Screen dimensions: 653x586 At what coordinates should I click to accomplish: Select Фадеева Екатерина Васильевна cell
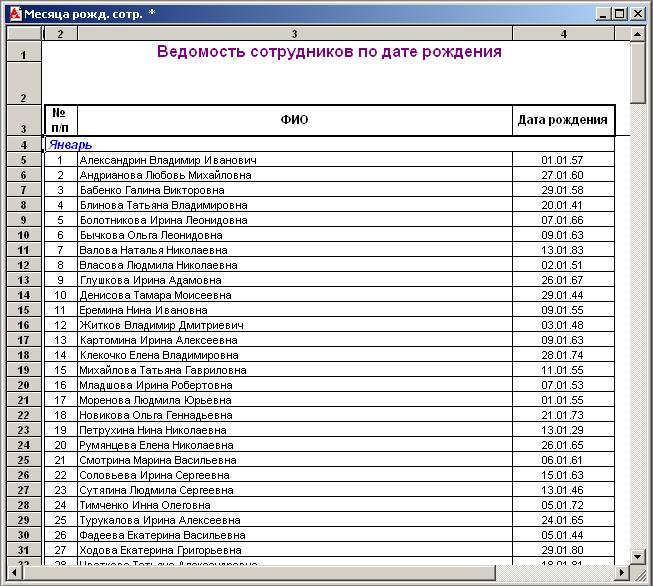pos(294,535)
